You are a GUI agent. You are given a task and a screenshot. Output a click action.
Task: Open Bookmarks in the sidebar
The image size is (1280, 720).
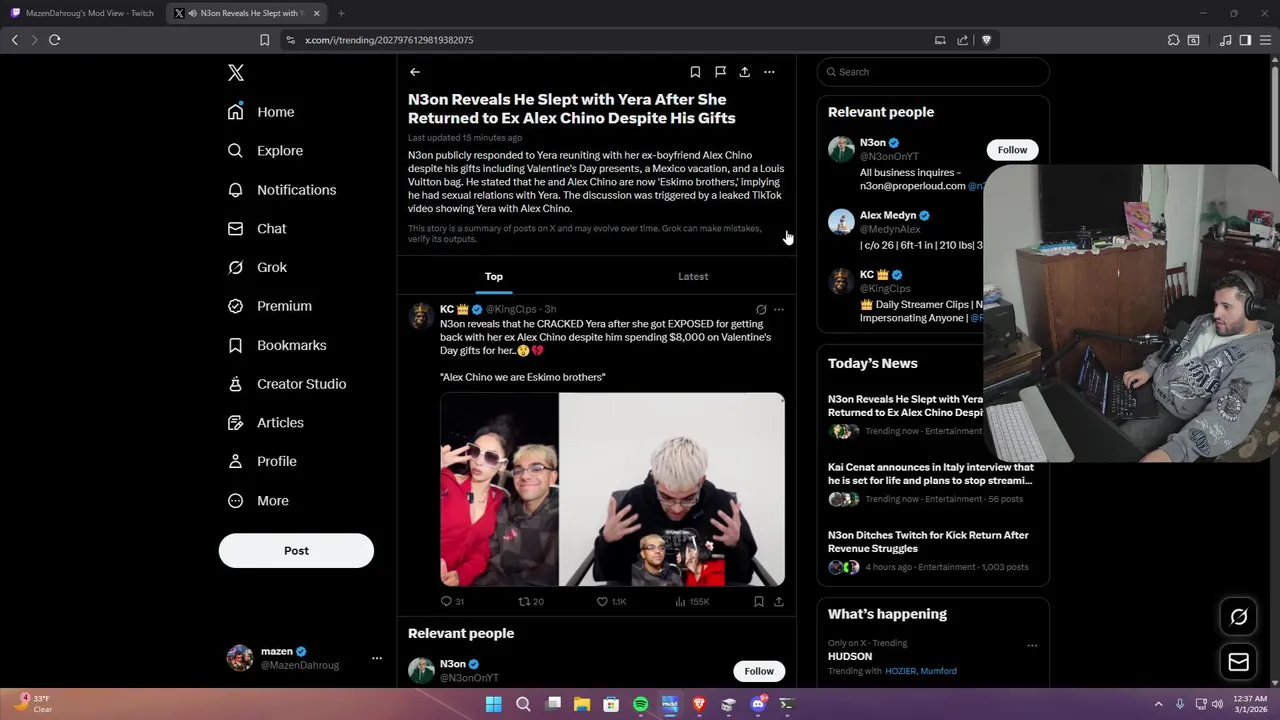click(276, 345)
